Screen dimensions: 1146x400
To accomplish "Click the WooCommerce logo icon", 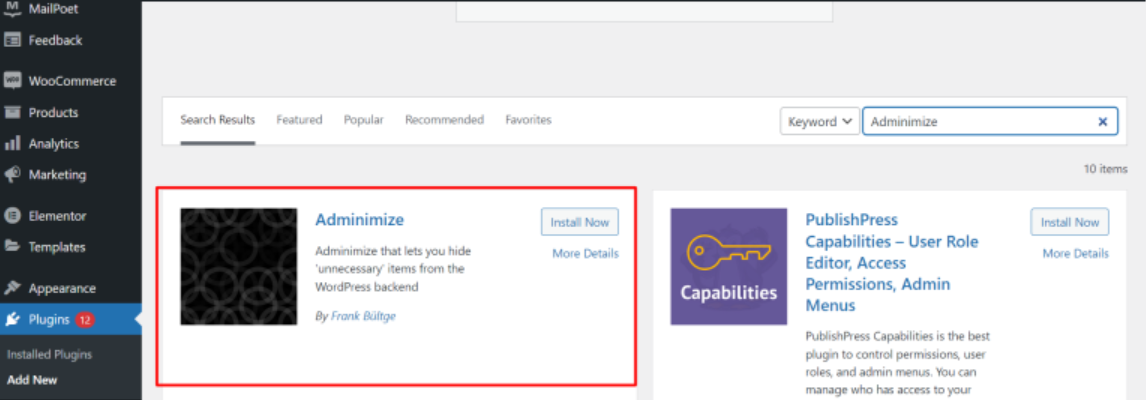I will (12, 81).
